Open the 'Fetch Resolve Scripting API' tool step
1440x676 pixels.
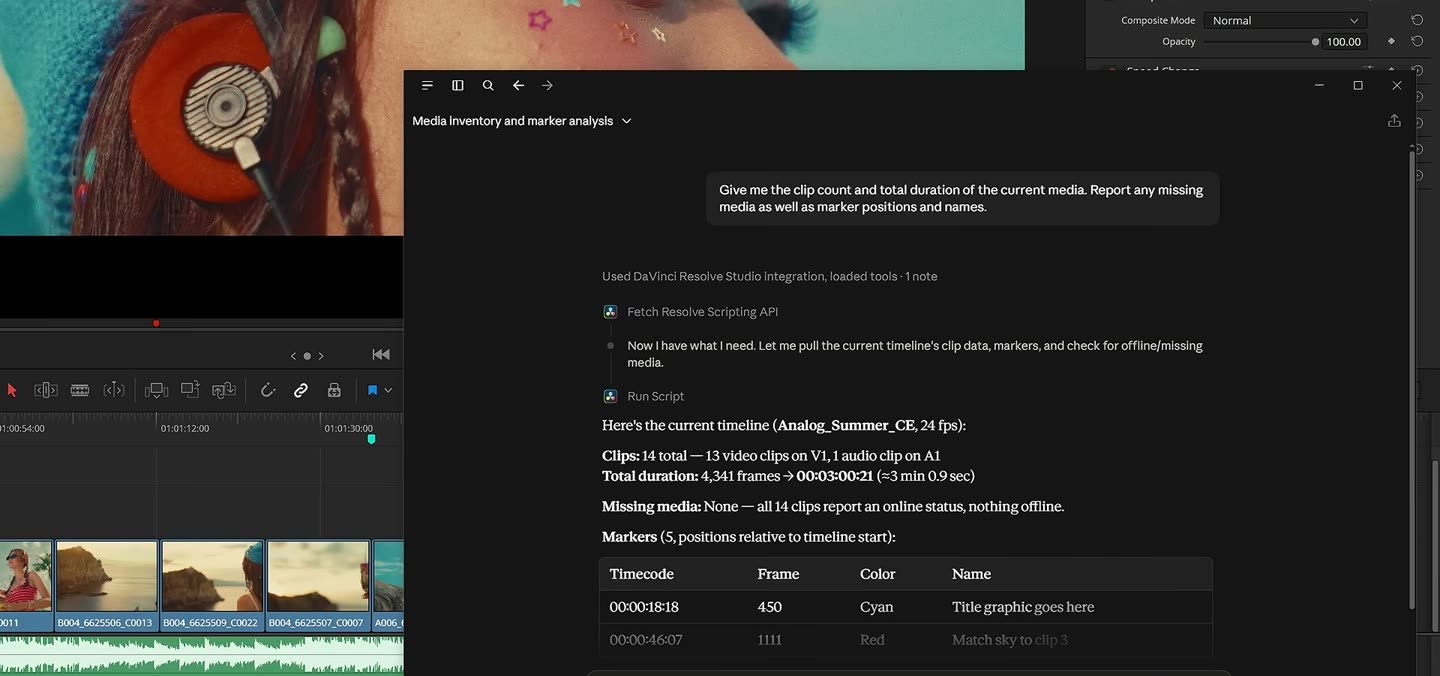click(702, 312)
